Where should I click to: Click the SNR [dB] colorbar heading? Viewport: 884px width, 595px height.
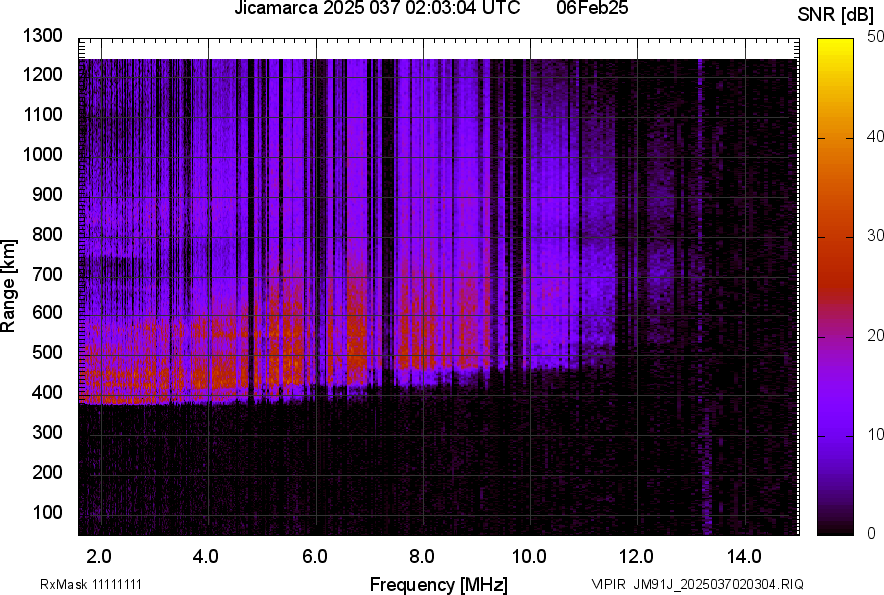pyautogui.click(x=835, y=14)
